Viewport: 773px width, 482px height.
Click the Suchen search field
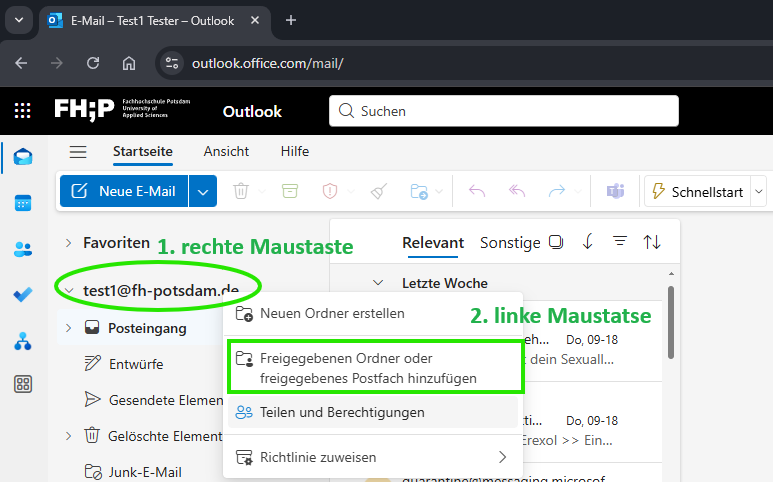point(504,111)
